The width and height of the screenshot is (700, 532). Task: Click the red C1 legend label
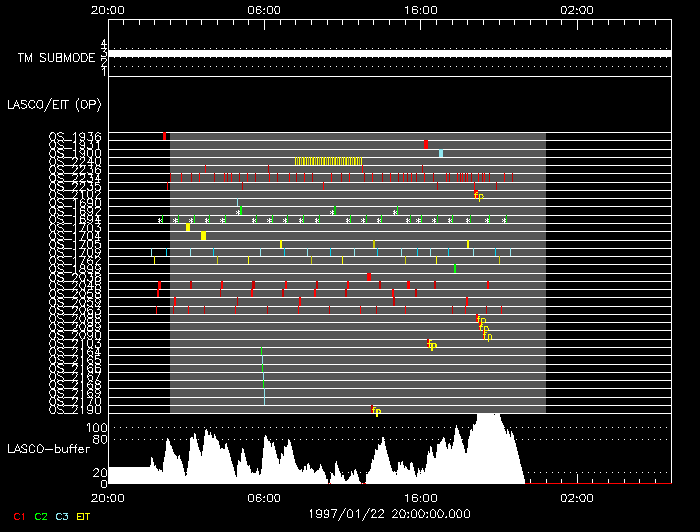[x=16, y=516]
